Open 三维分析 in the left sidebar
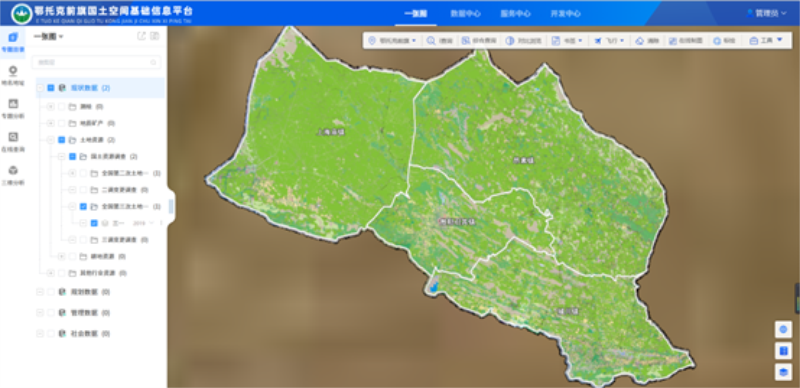Screen dimensions: 800x388 pyautogui.click(x=13, y=175)
